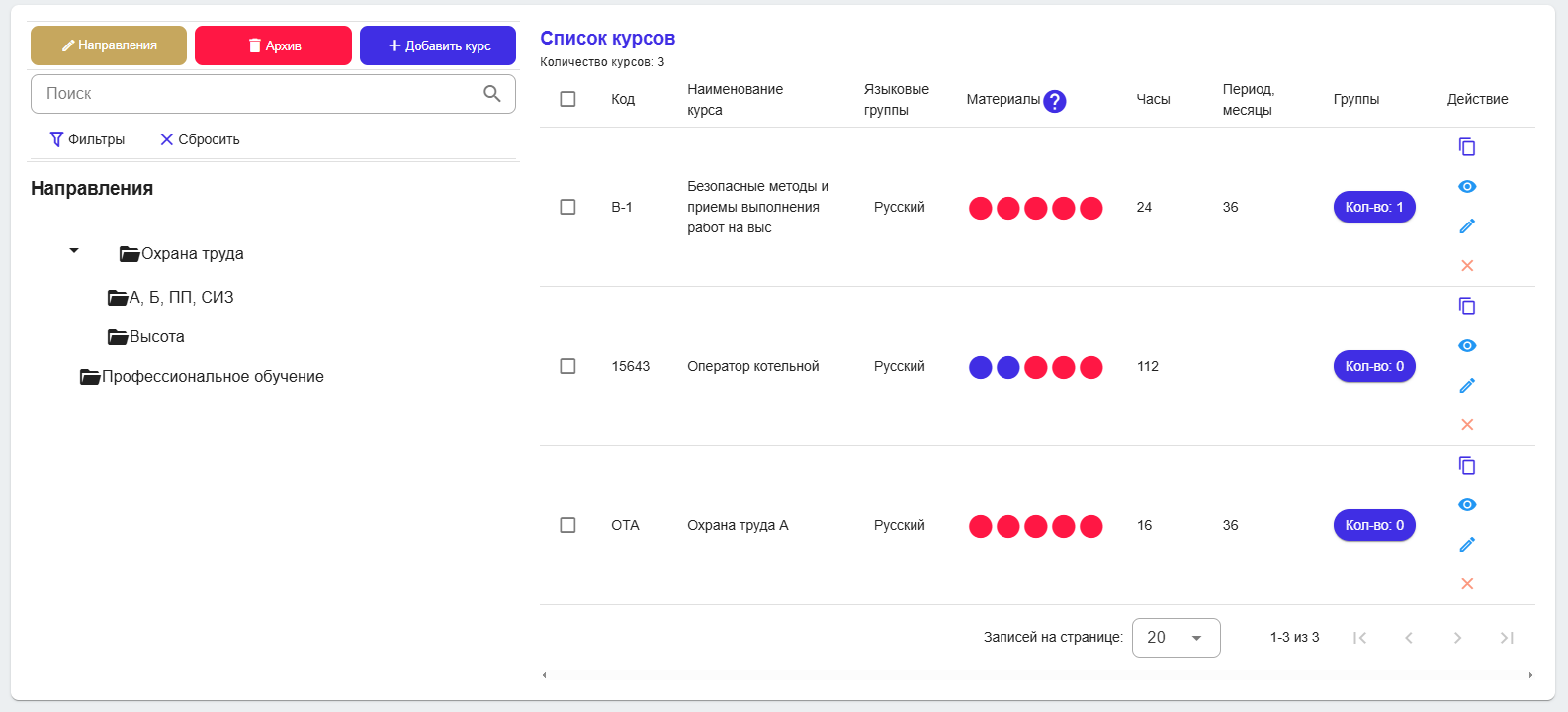
Task: Click the Часы column header
Action: [x=1153, y=99]
